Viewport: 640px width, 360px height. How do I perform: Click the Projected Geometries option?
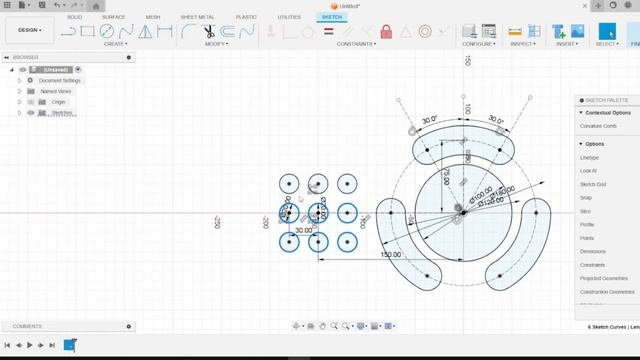(604, 278)
